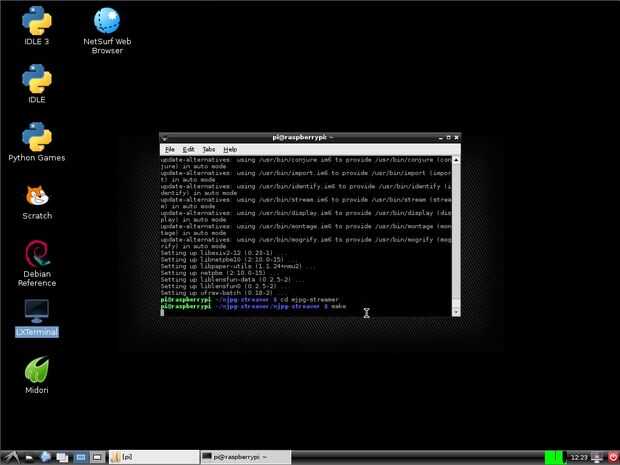Open the Debian Reference icon
Viewport: 620px width, 465px height.
pyautogui.click(x=37, y=264)
